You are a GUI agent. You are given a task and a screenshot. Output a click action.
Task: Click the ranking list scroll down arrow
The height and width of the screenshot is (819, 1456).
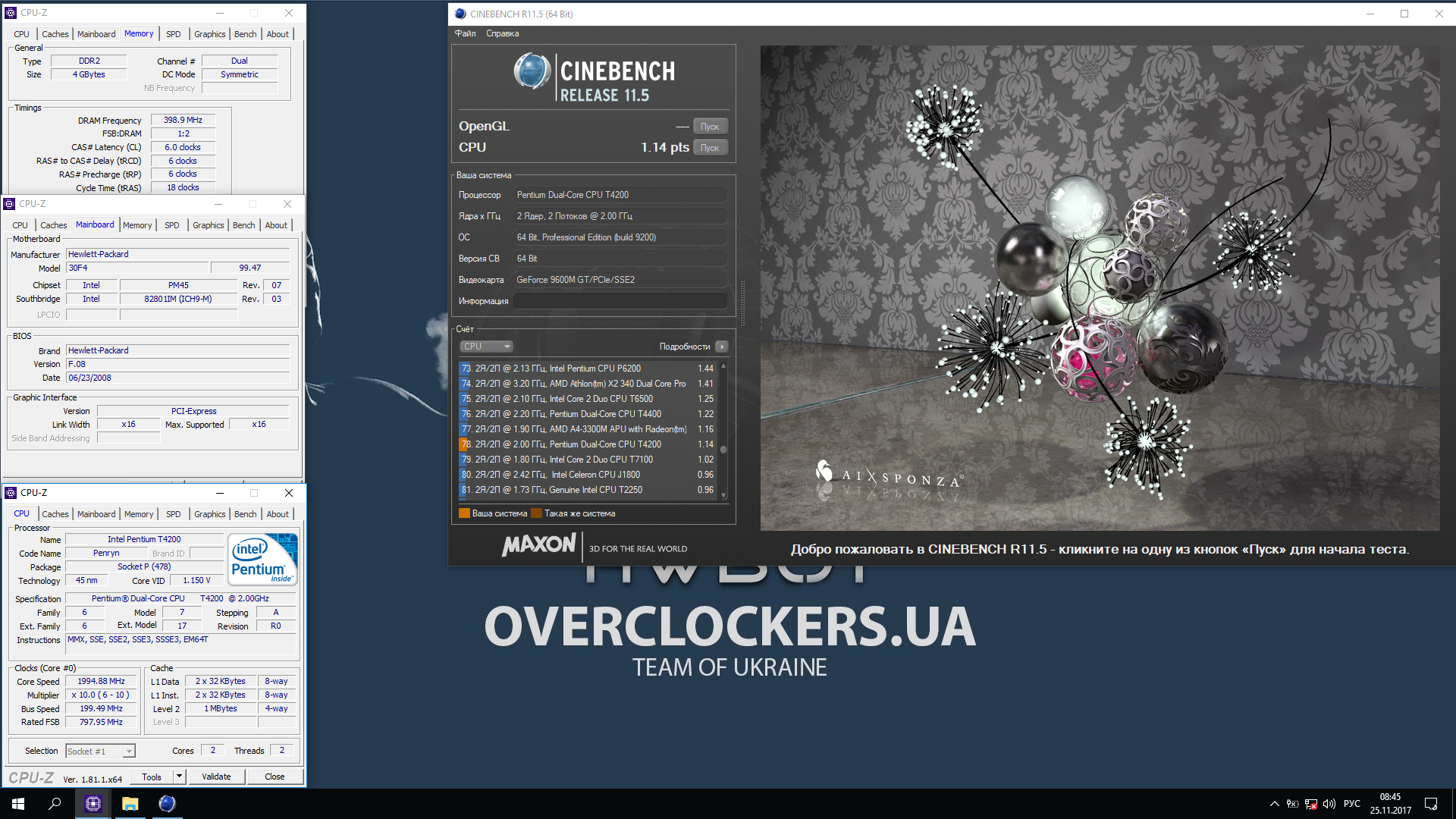point(723,495)
